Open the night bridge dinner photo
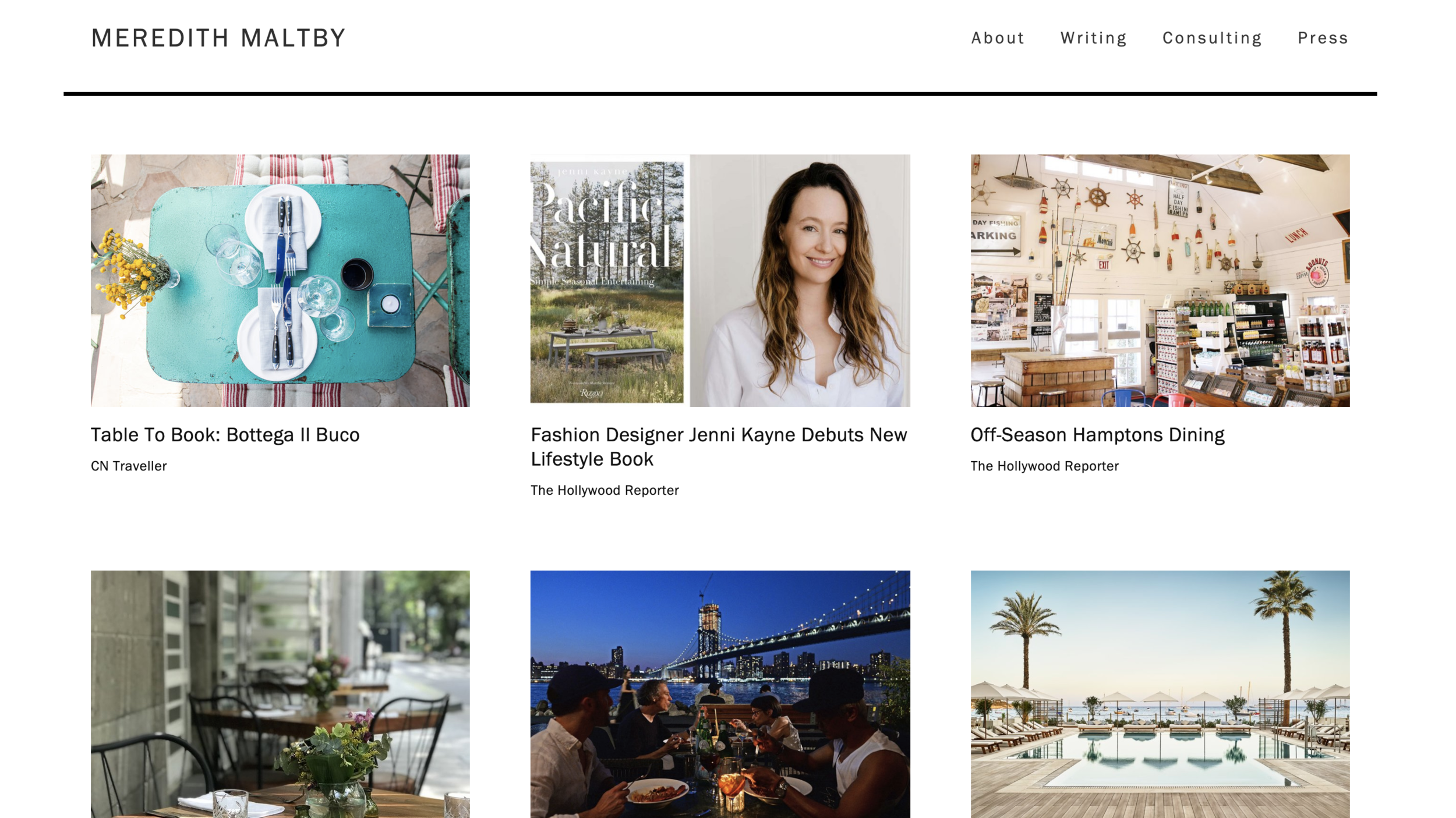The width and height of the screenshot is (1456, 818). coord(720,694)
